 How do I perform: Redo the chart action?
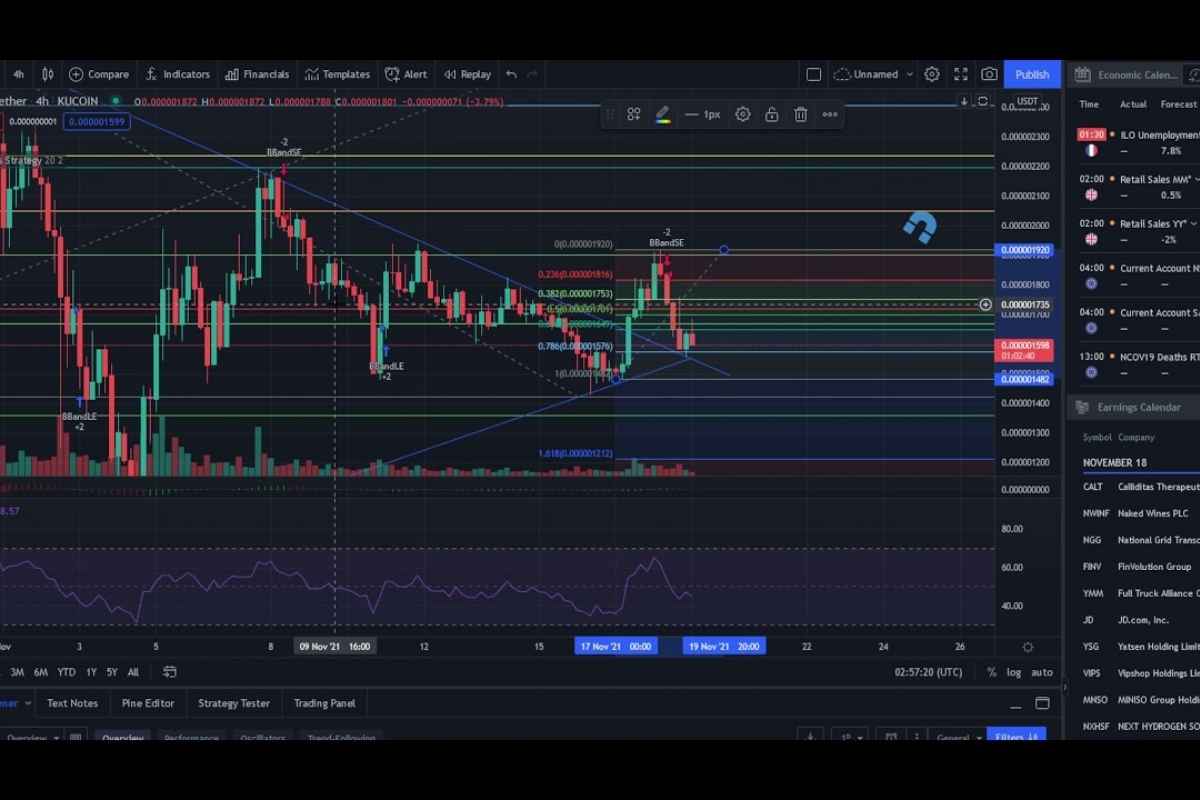click(533, 74)
